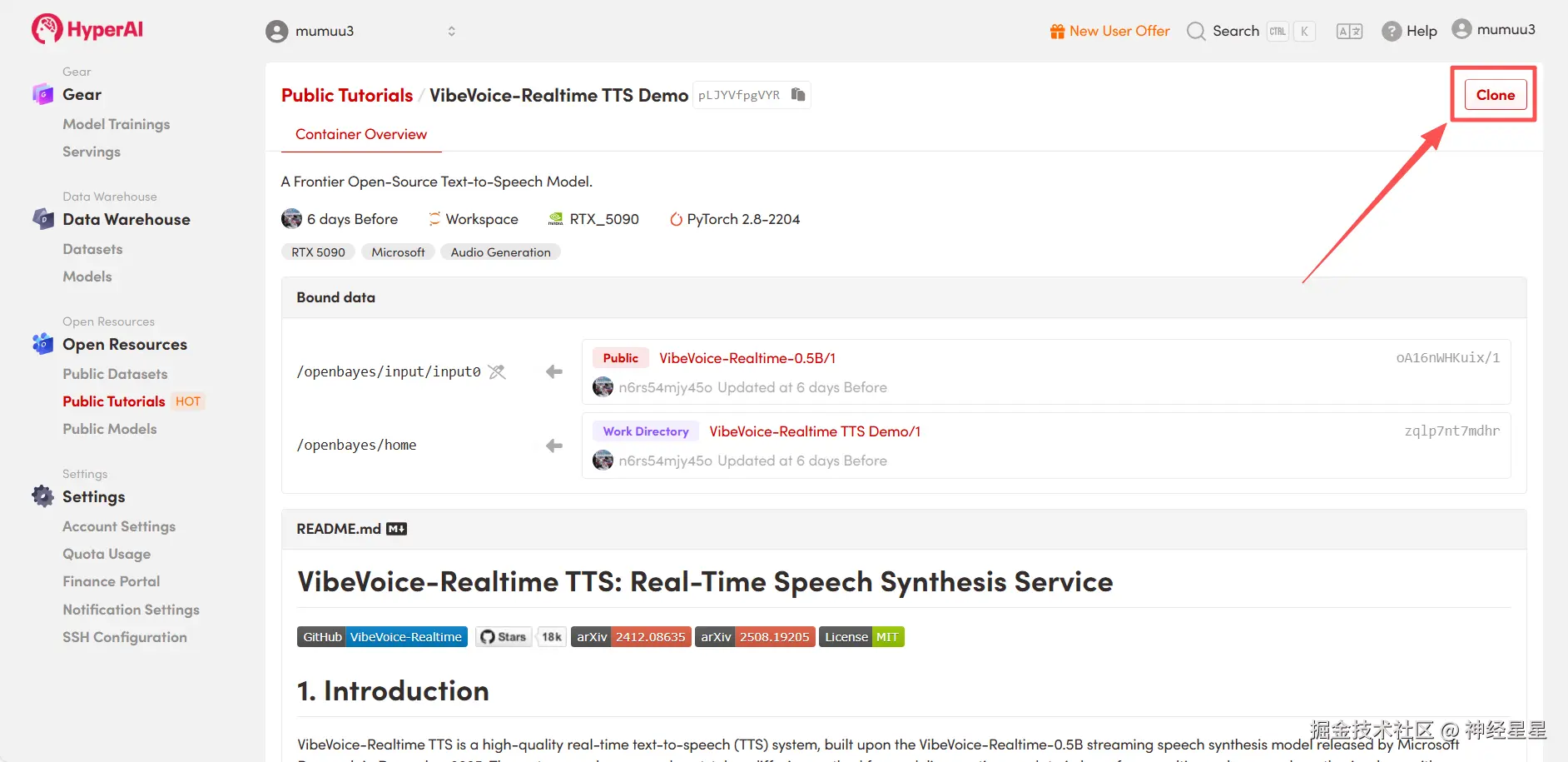Click the 18k stars count badge
The height and width of the screenshot is (762, 1568).
tap(552, 637)
